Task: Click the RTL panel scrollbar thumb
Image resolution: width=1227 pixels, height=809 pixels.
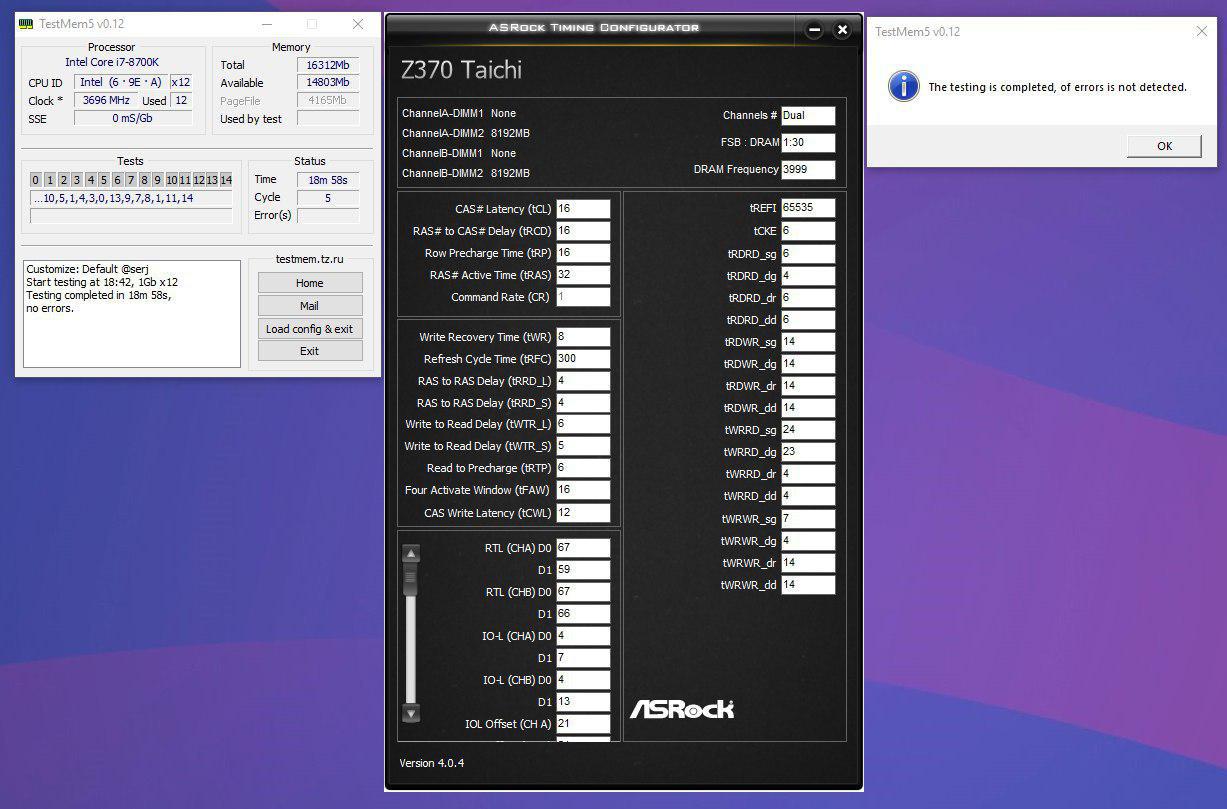Action: pos(411,579)
